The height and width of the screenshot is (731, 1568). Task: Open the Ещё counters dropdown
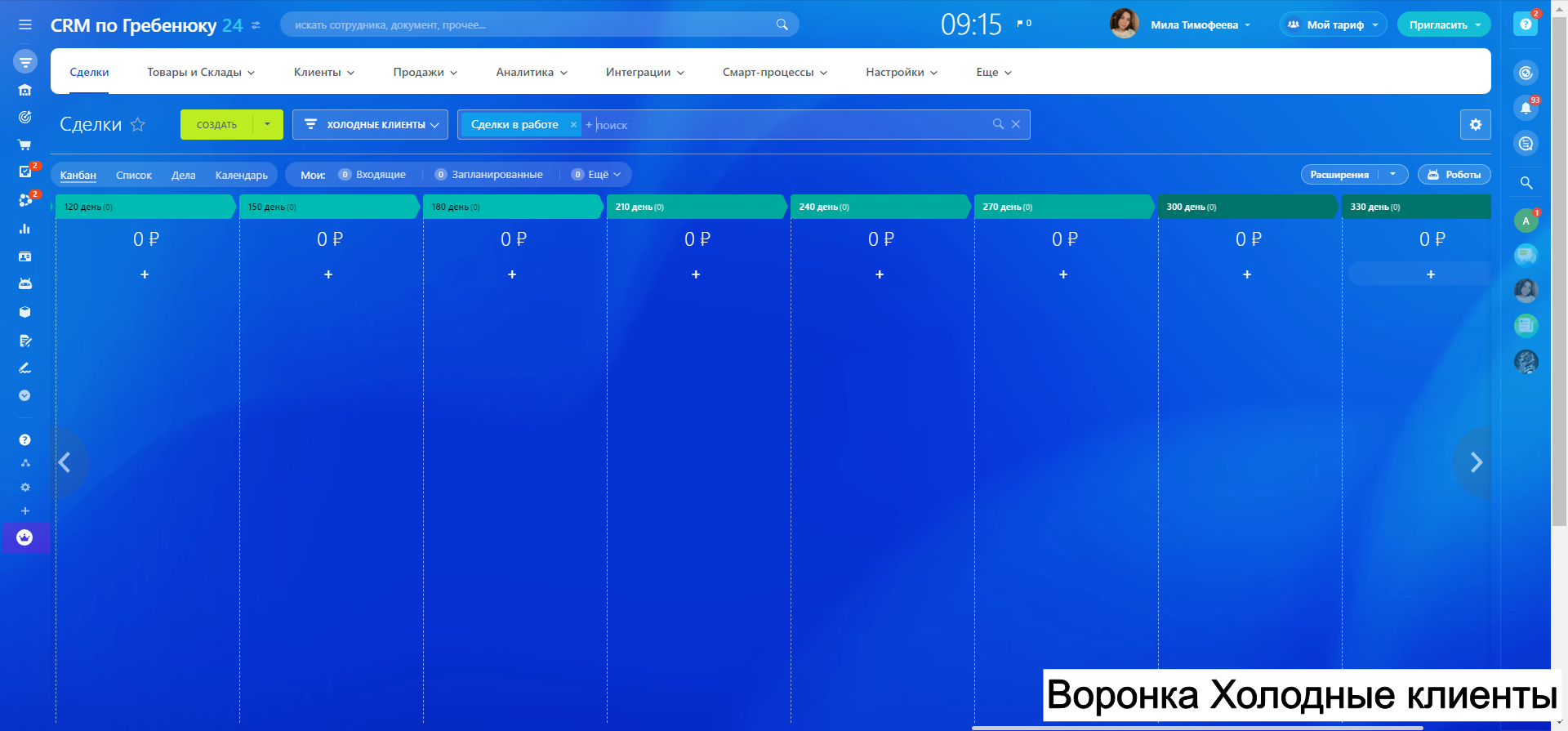click(x=596, y=174)
